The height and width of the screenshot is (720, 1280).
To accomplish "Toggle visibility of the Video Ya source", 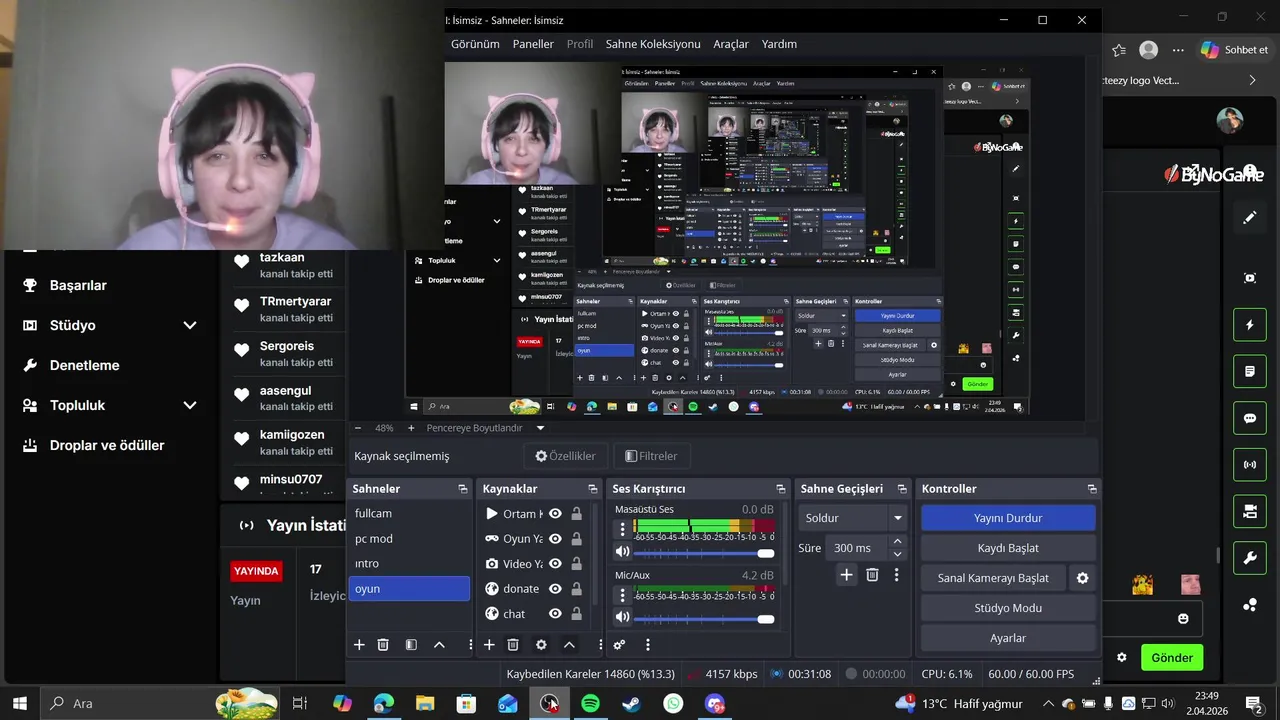I will 555,564.
